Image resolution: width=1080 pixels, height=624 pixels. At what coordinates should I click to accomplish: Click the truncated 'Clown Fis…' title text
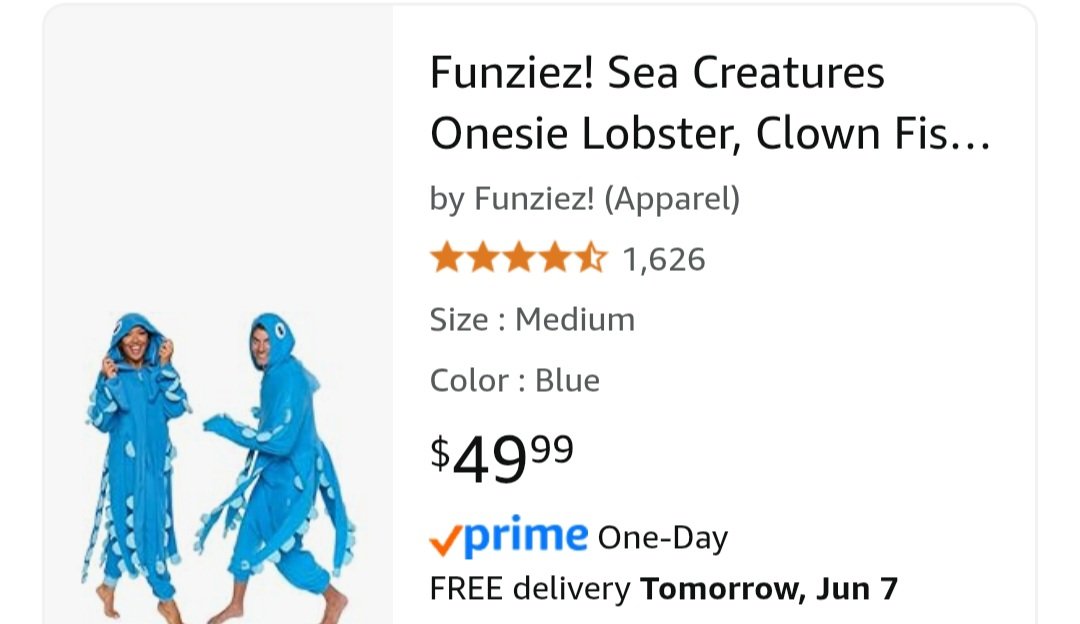click(x=873, y=134)
